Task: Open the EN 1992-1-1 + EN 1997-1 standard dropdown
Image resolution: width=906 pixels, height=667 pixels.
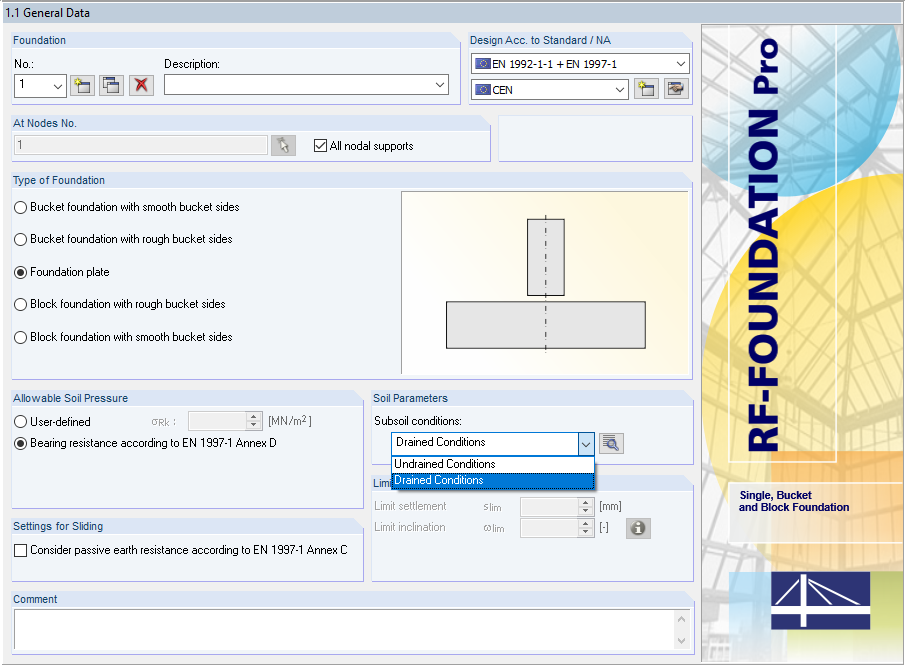Action: coord(681,64)
